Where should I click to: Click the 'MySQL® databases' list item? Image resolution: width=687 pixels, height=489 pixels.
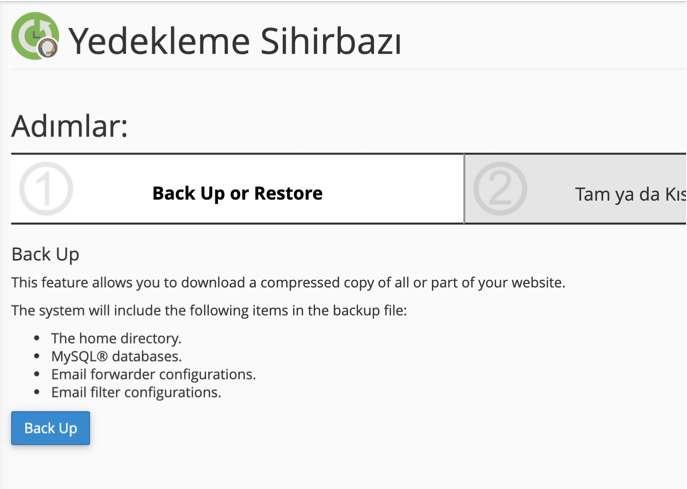click(x=116, y=356)
